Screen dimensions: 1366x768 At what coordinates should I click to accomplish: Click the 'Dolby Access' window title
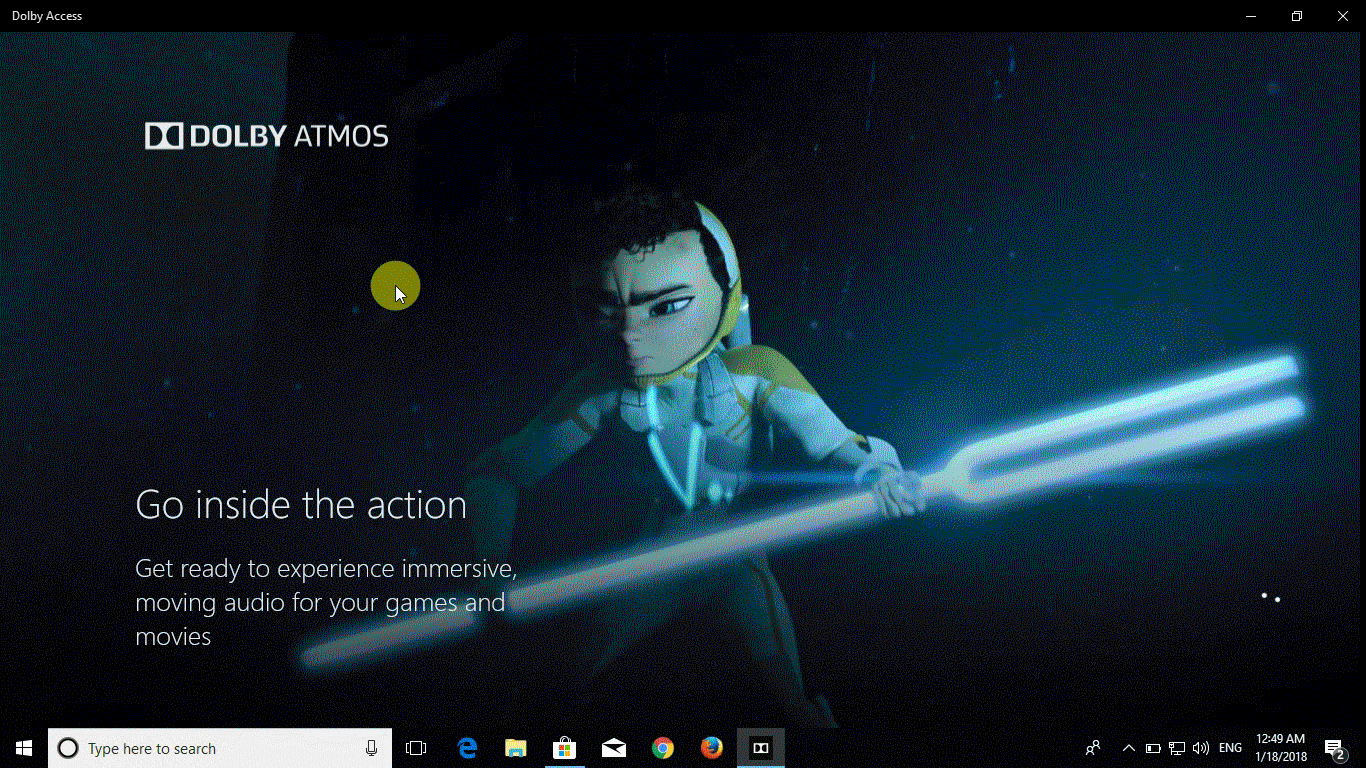pyautogui.click(x=47, y=16)
